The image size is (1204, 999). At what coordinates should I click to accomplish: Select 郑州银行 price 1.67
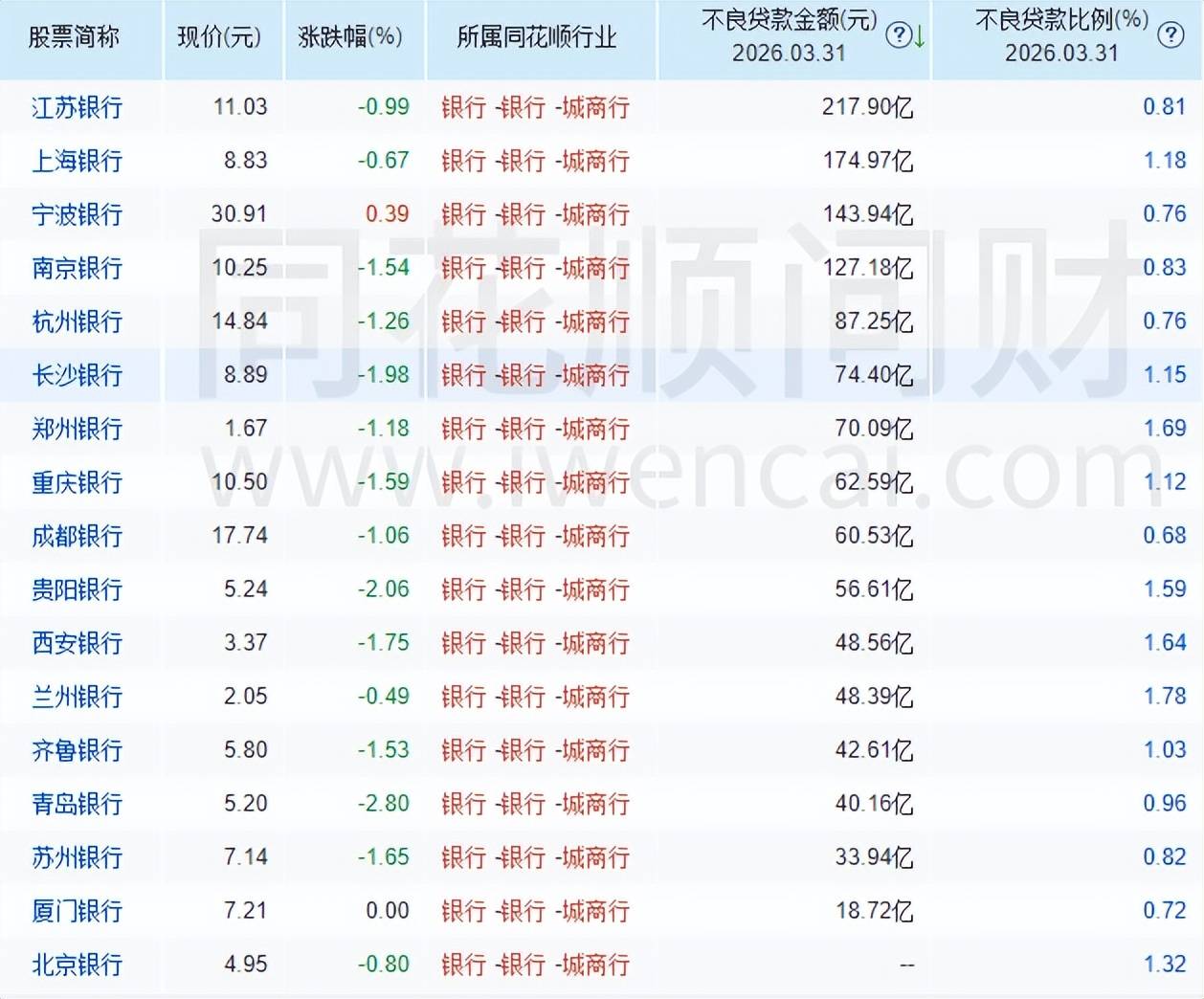click(x=246, y=428)
